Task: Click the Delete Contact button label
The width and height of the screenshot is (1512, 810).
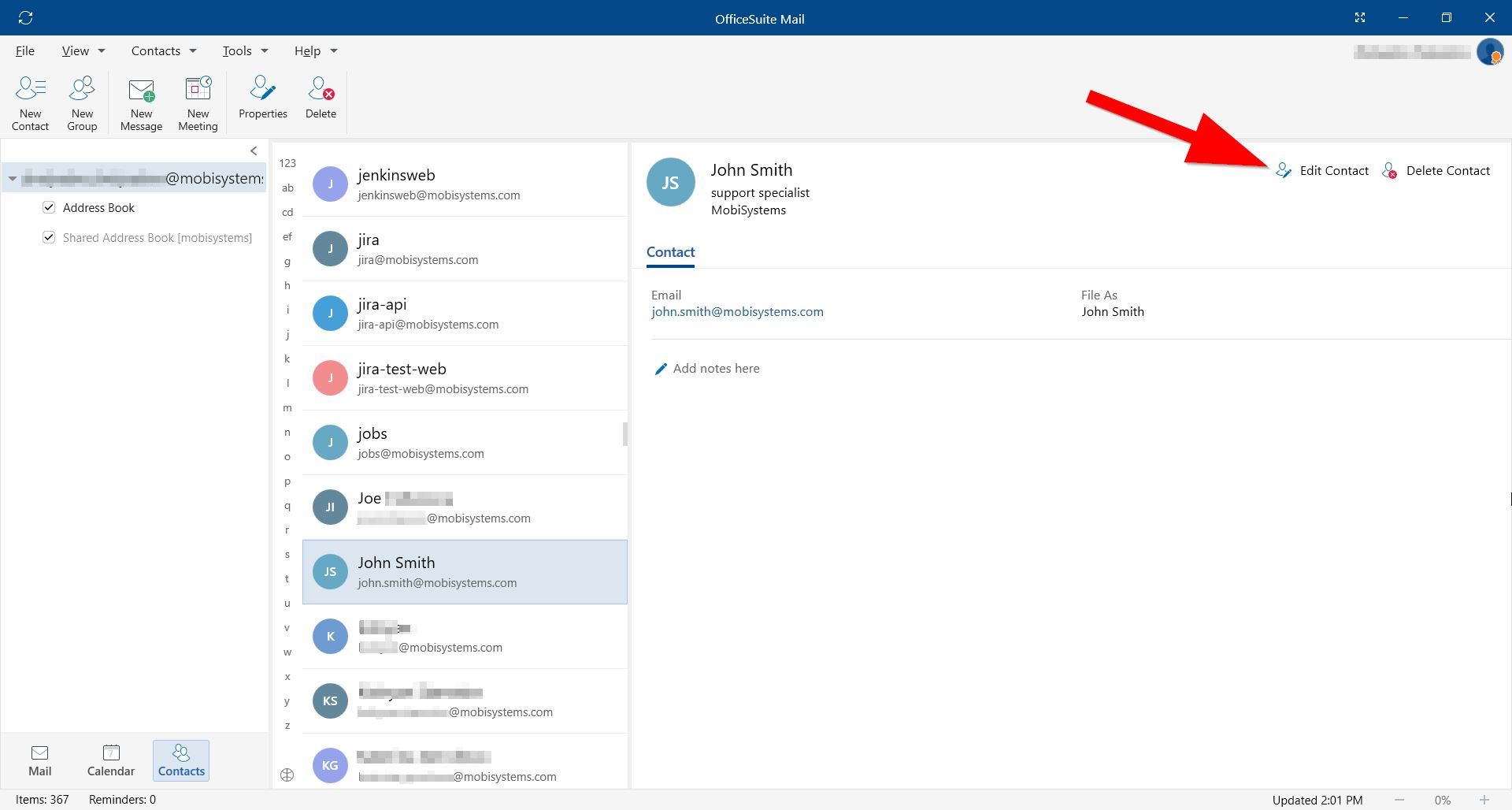Action: (1448, 170)
